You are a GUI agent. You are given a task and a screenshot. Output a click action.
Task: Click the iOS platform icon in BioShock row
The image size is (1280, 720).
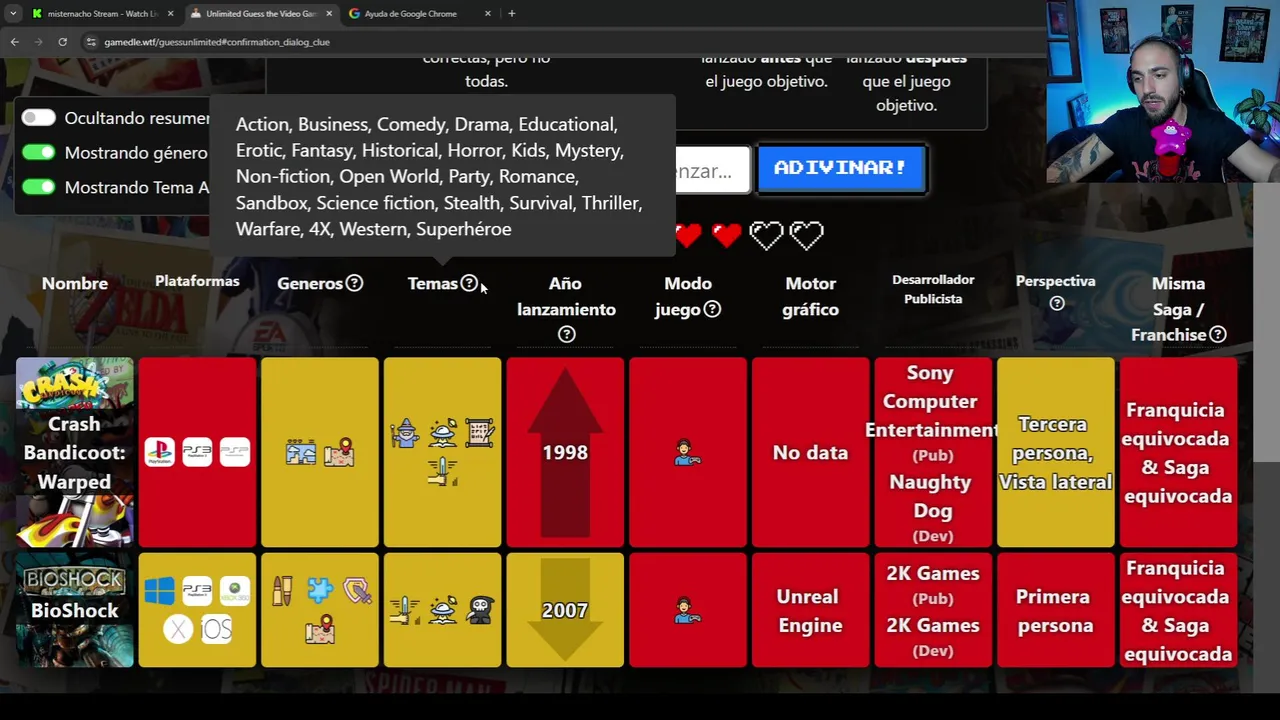216,629
